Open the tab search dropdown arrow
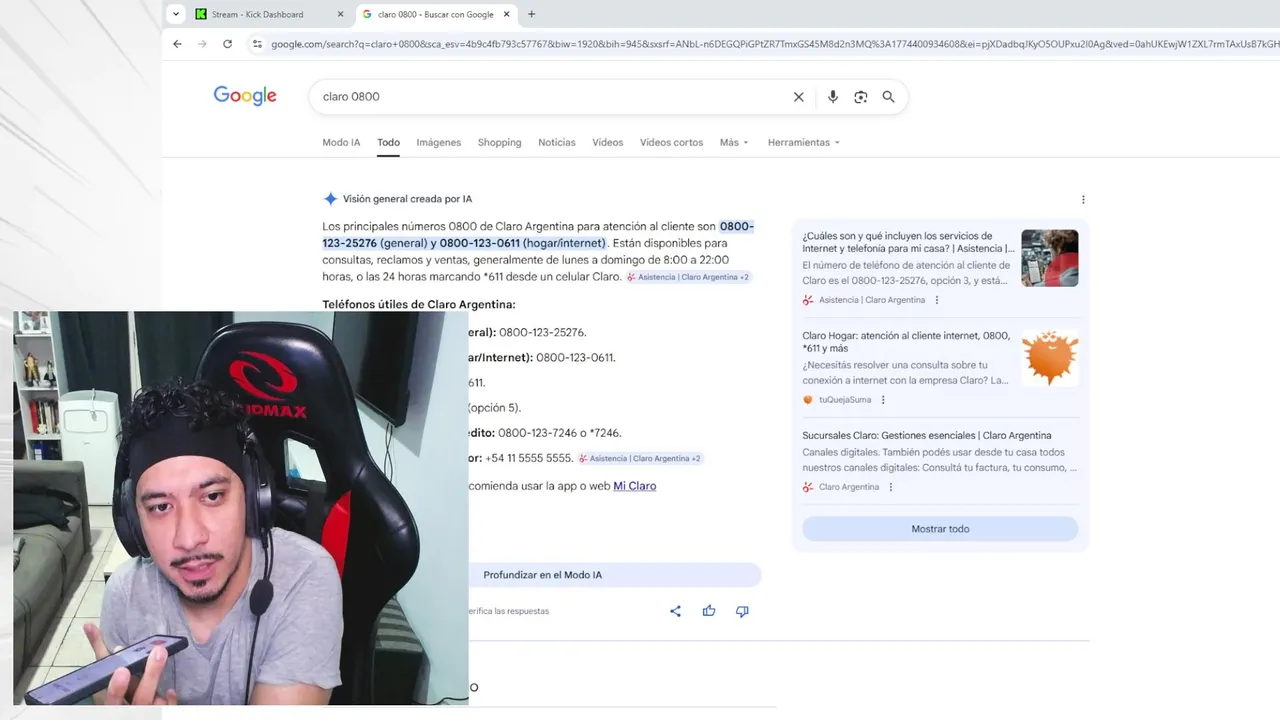 coord(176,14)
